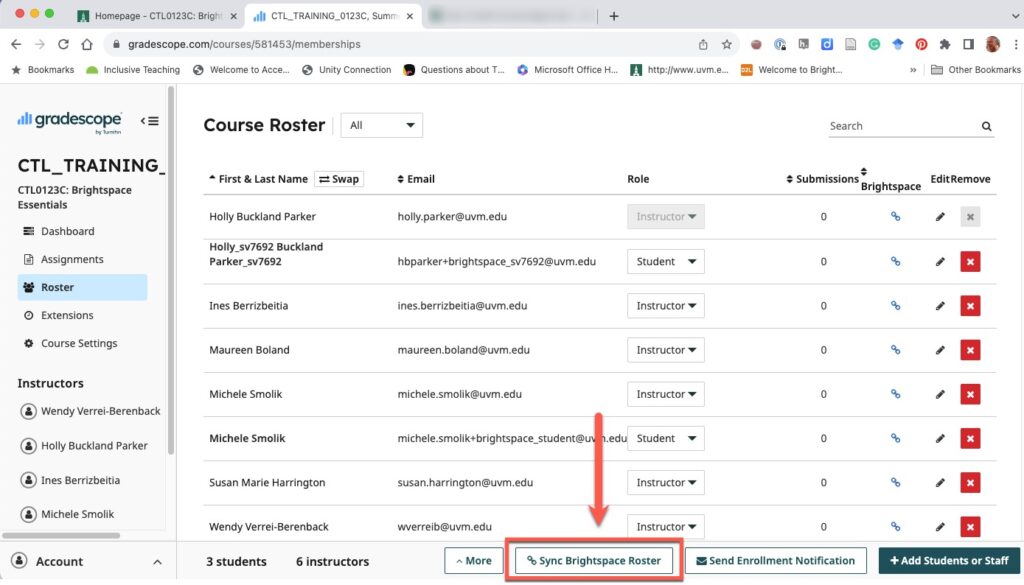1024x585 pixels.
Task: Swap first and last name order
Action: coord(339,179)
